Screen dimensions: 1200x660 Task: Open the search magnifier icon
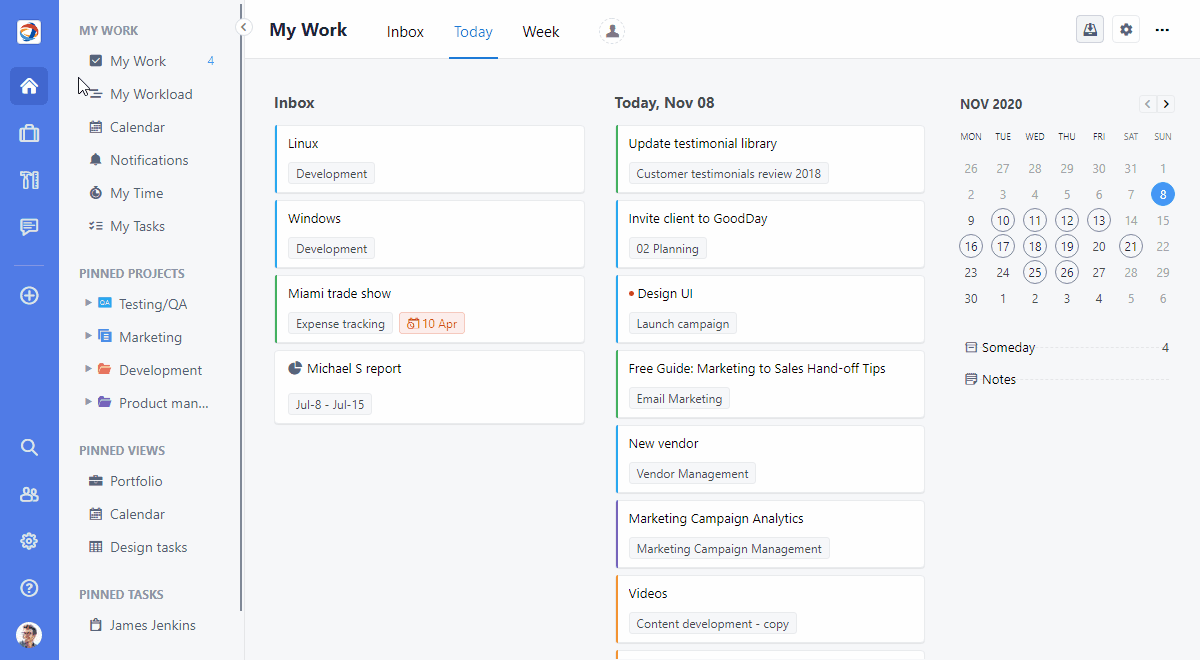pos(29,447)
